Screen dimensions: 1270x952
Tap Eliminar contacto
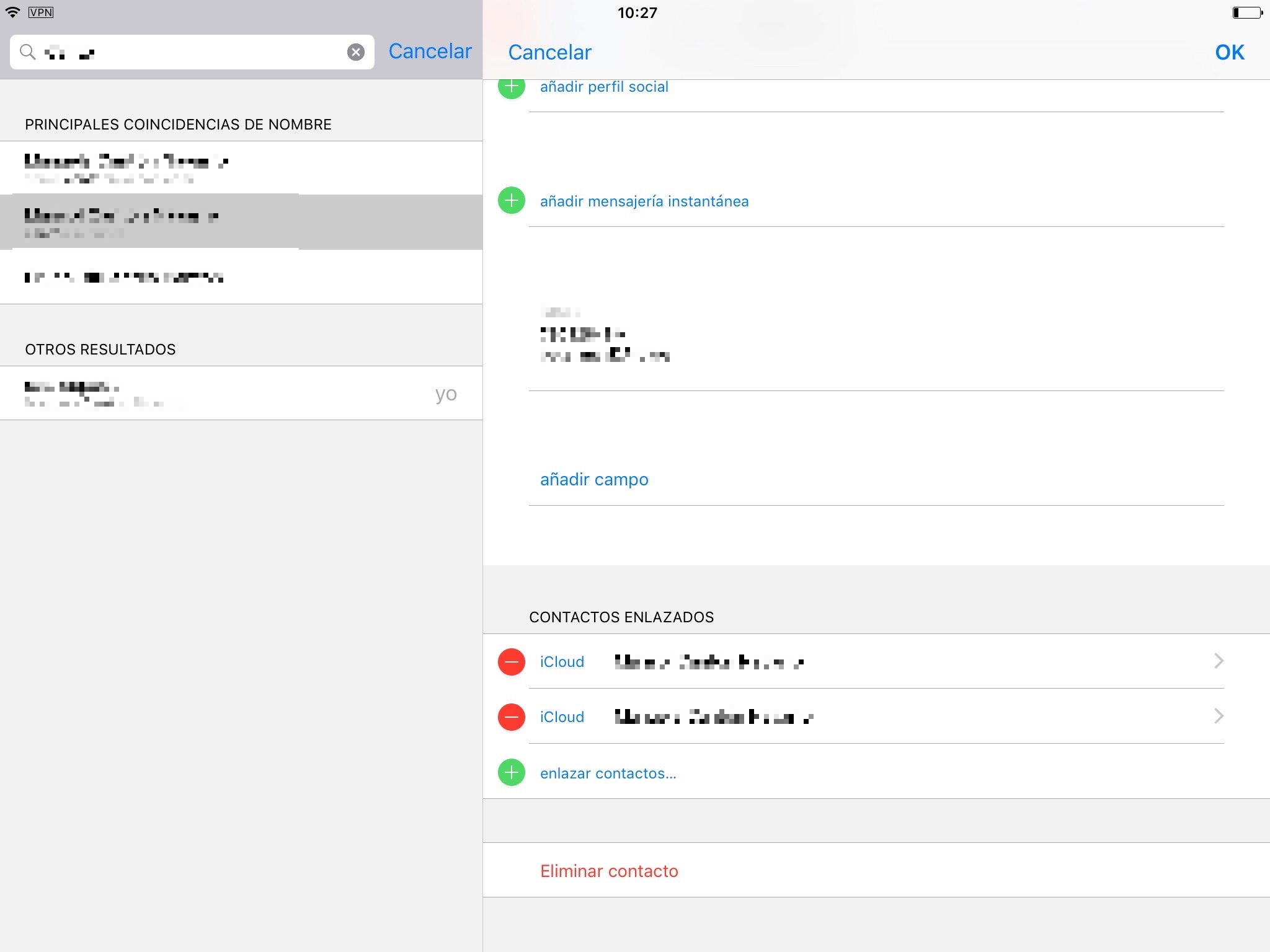click(609, 871)
